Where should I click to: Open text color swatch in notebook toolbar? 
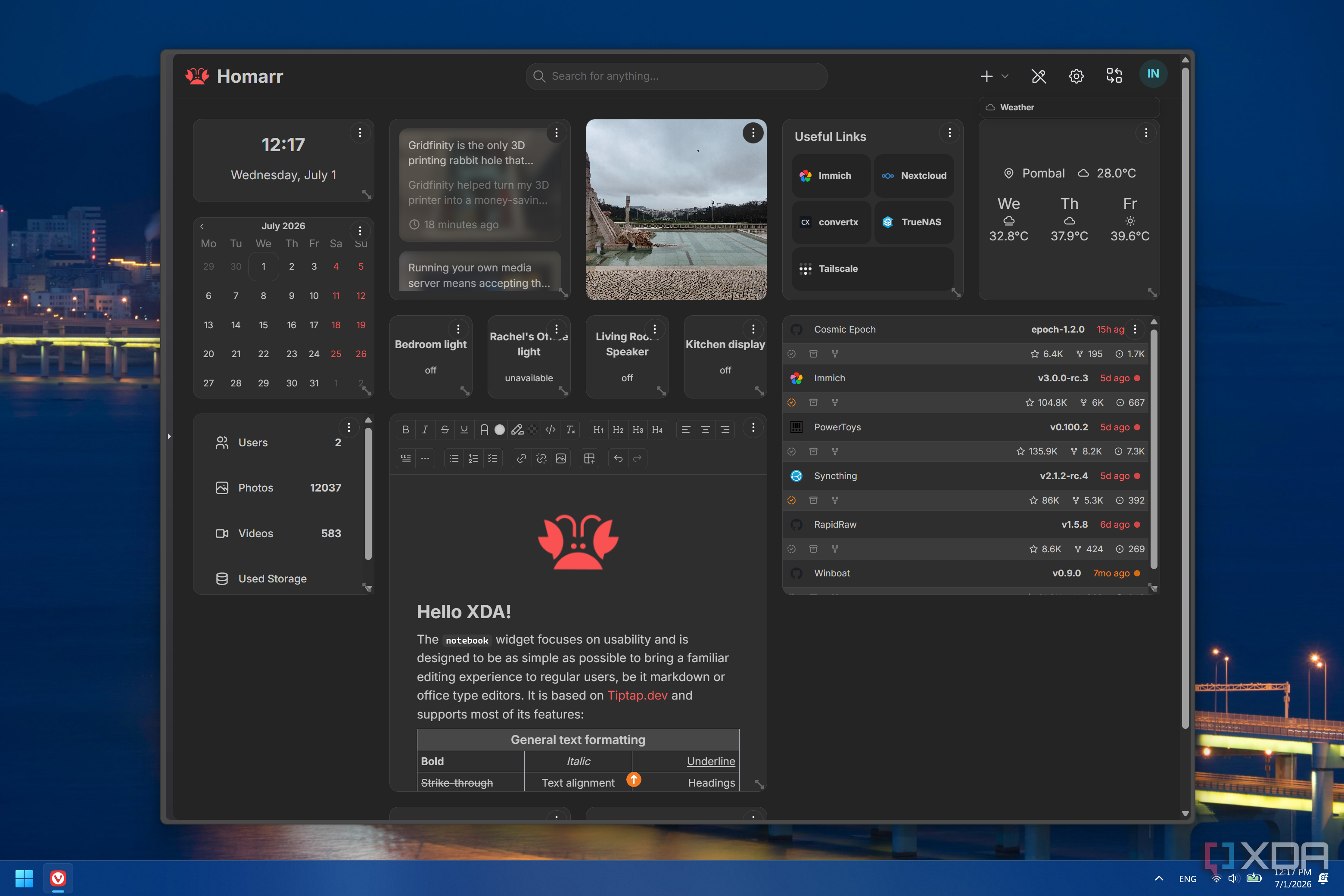point(499,430)
